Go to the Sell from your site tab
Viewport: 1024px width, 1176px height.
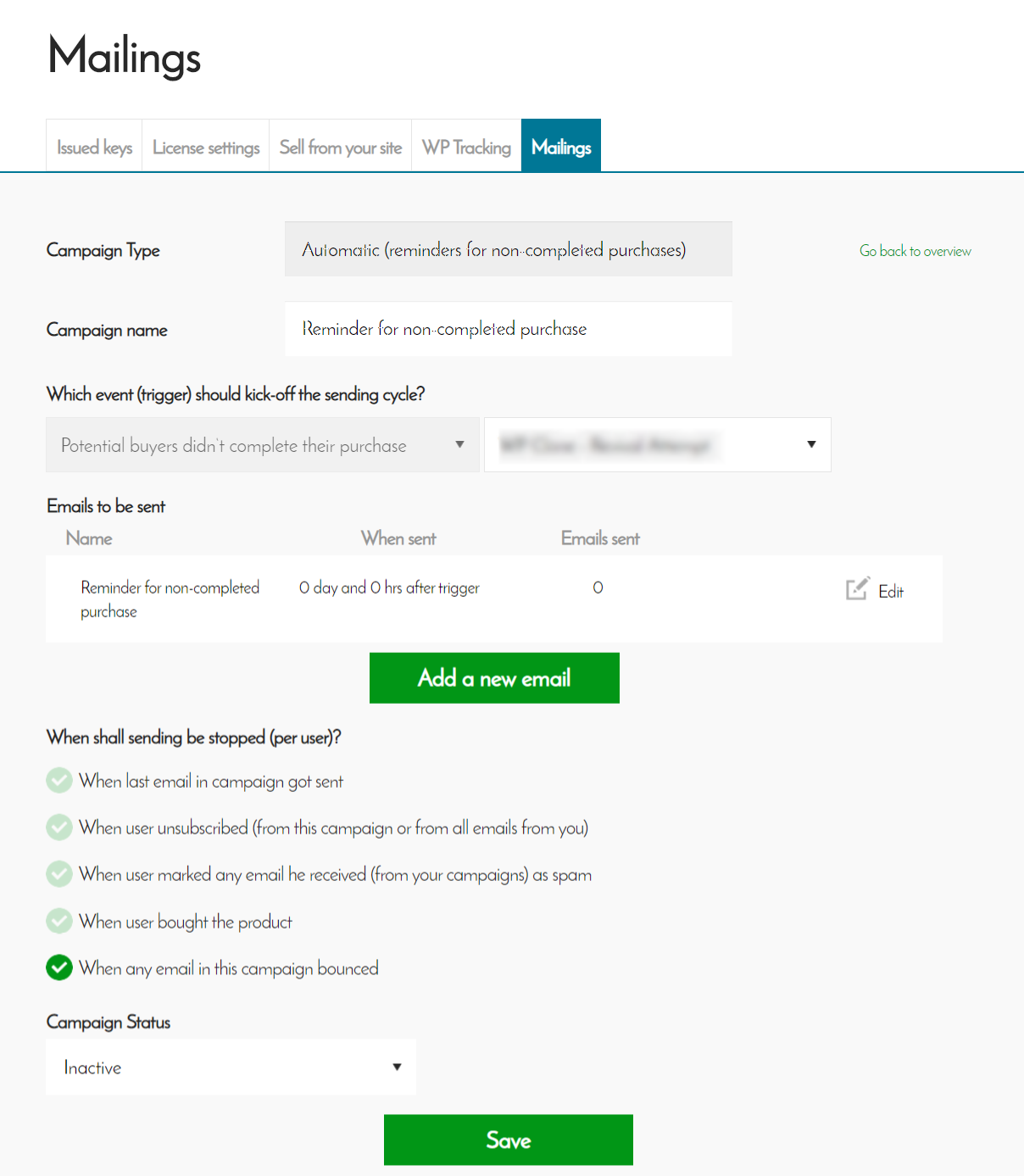click(341, 148)
